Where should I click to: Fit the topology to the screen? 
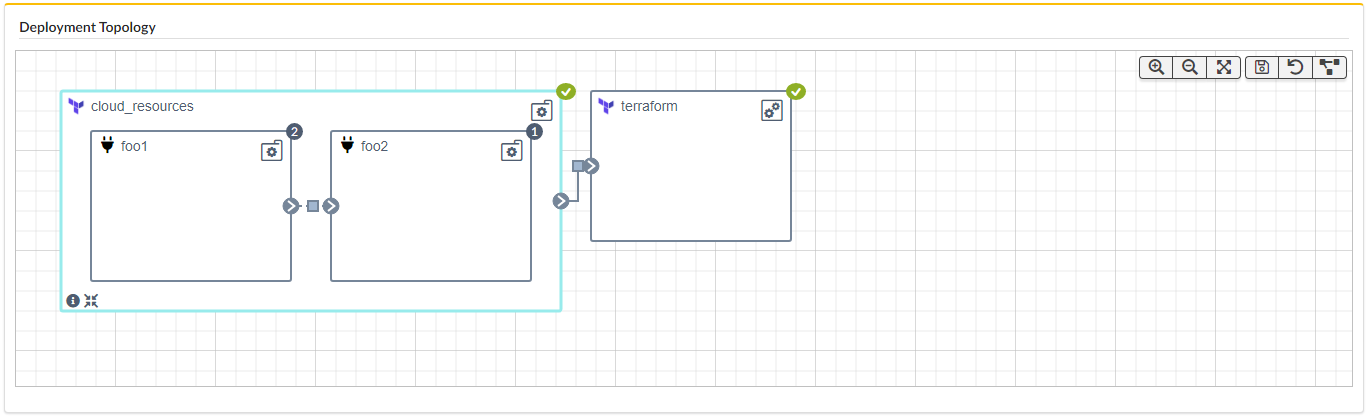pos(1223,67)
